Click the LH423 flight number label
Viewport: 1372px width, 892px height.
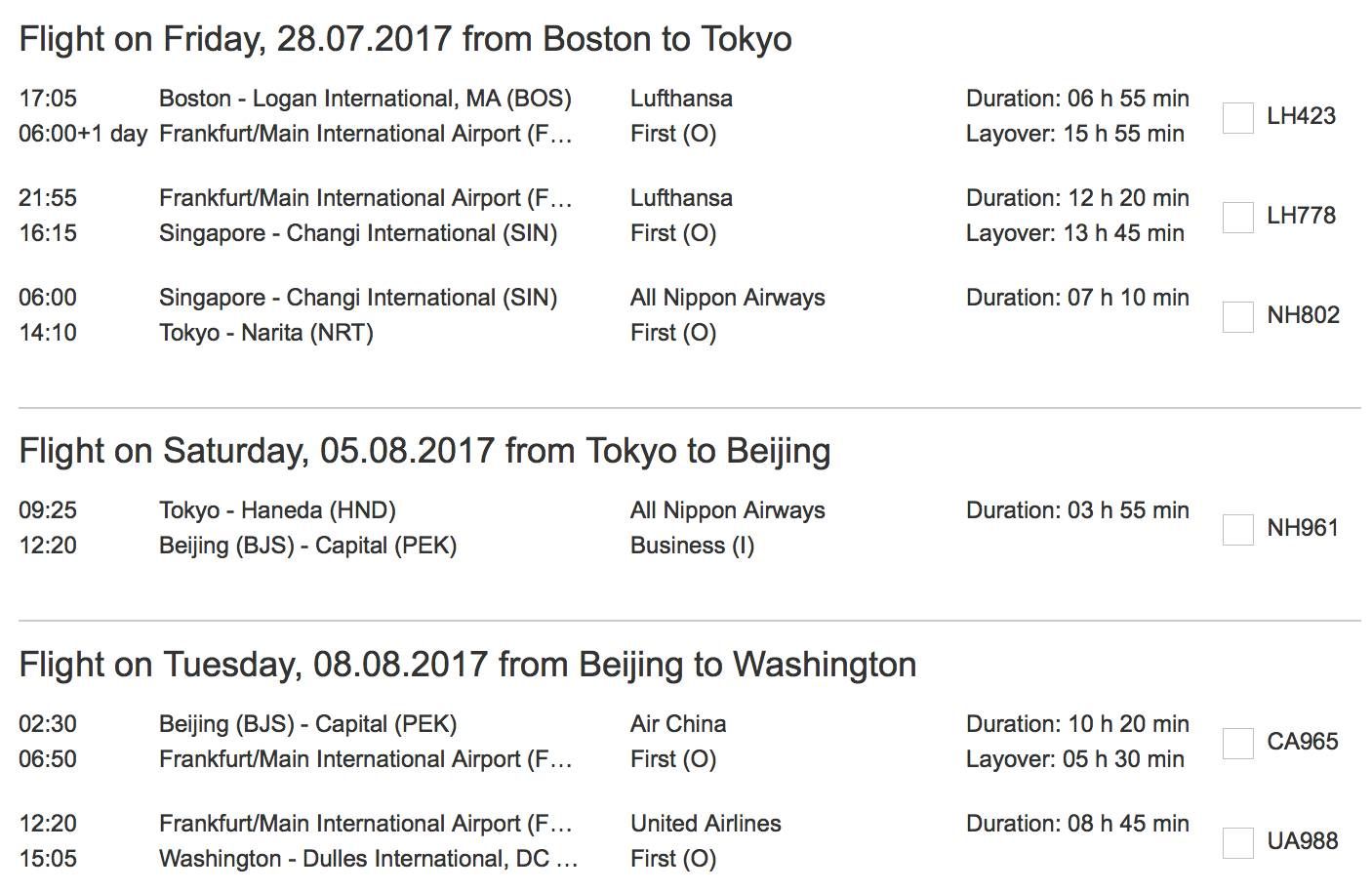pyautogui.click(x=1302, y=116)
